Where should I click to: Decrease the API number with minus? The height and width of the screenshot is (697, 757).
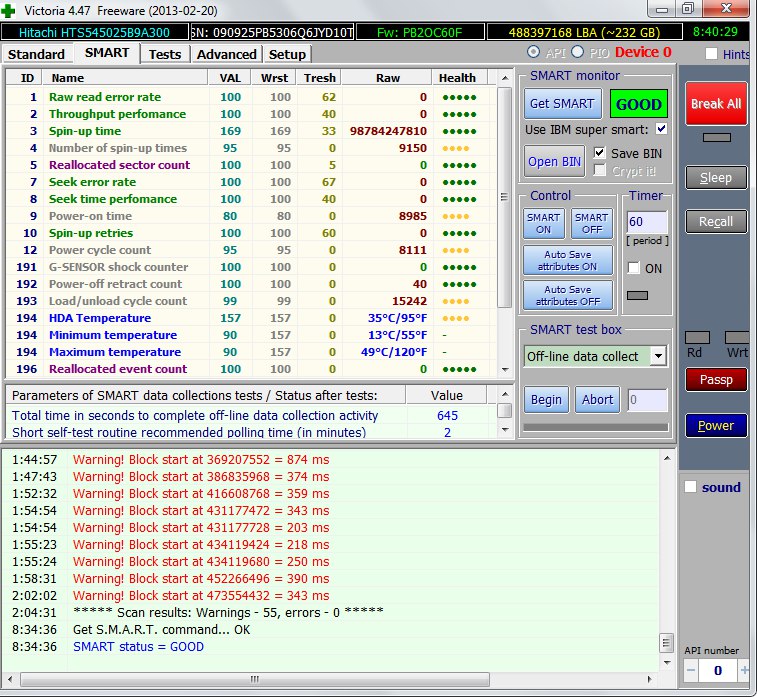pyautogui.click(x=691, y=669)
